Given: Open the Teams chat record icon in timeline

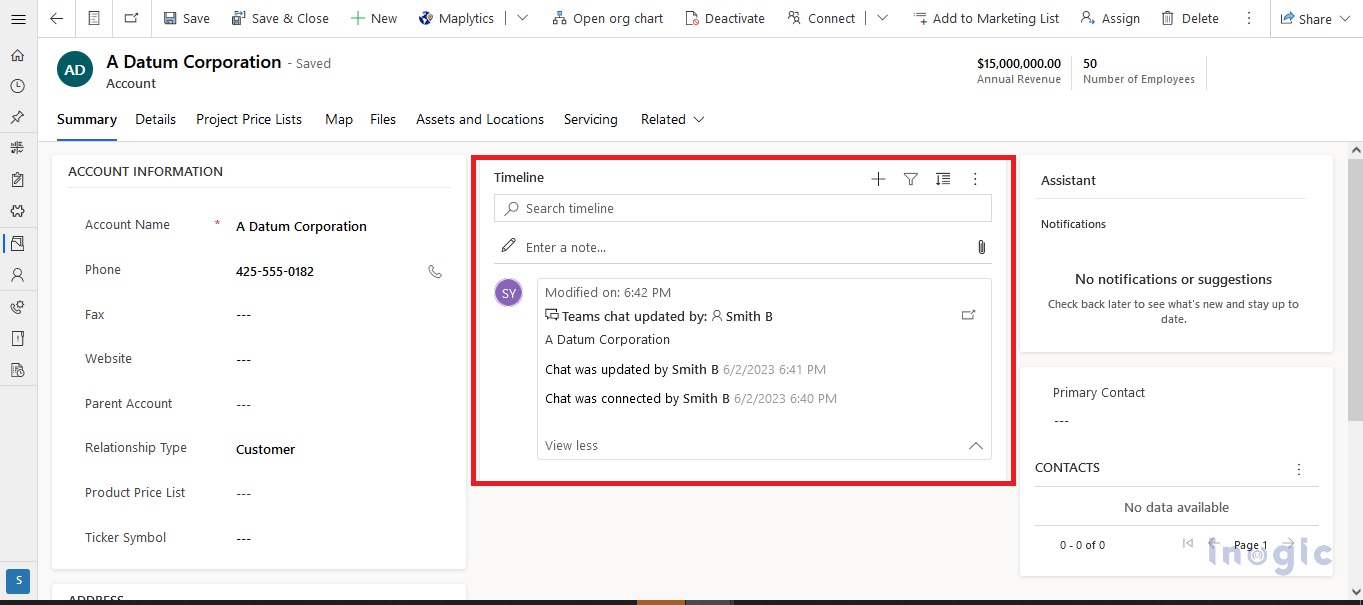Looking at the screenshot, I should point(968,315).
